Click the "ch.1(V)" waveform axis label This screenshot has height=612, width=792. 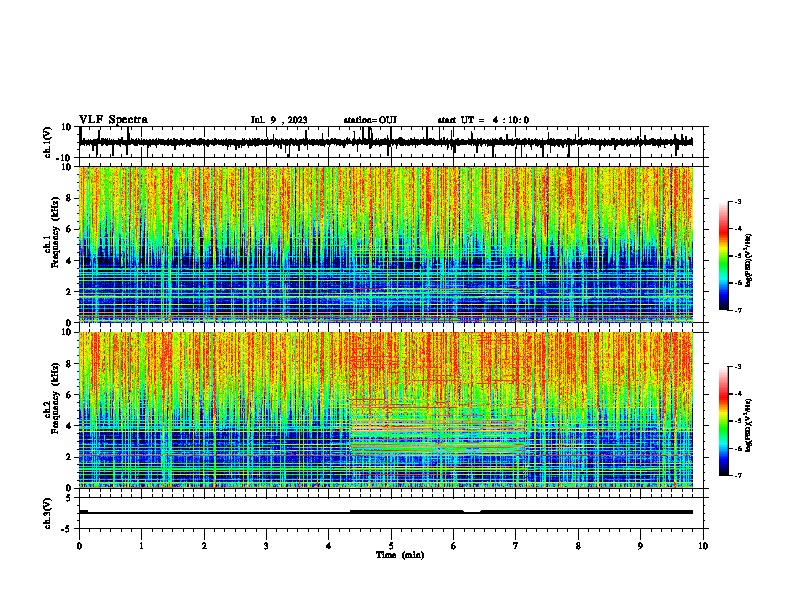(48, 142)
